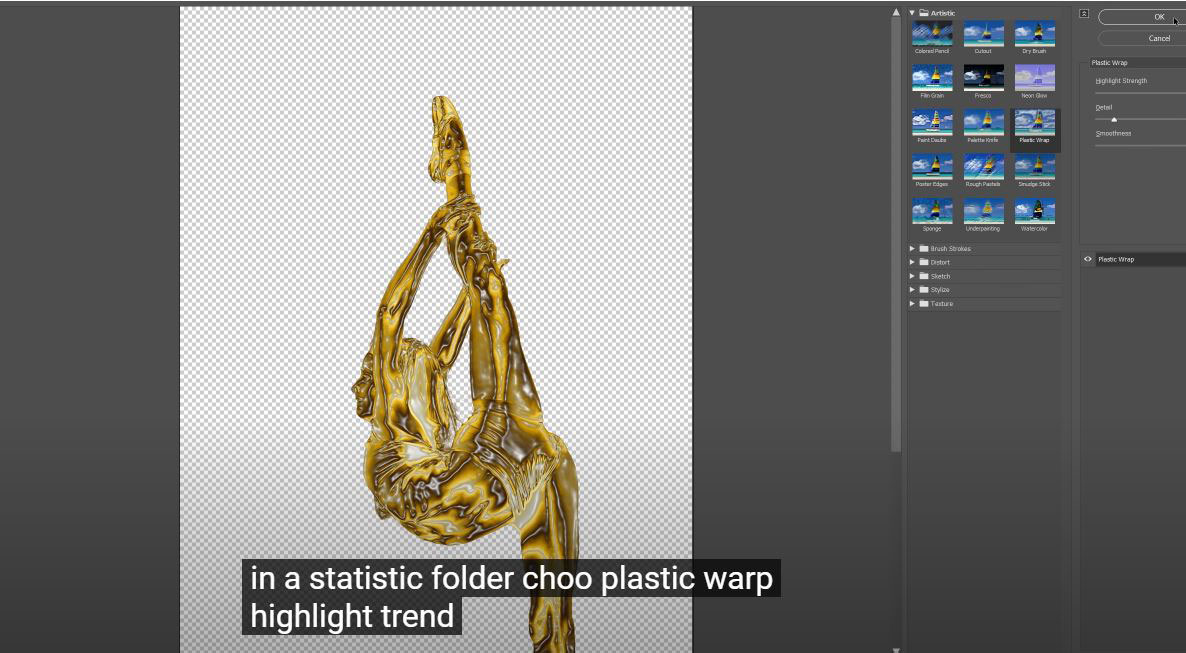Expand the Distort filter folder
Viewport: 1186px width, 653px height.
click(x=912, y=263)
